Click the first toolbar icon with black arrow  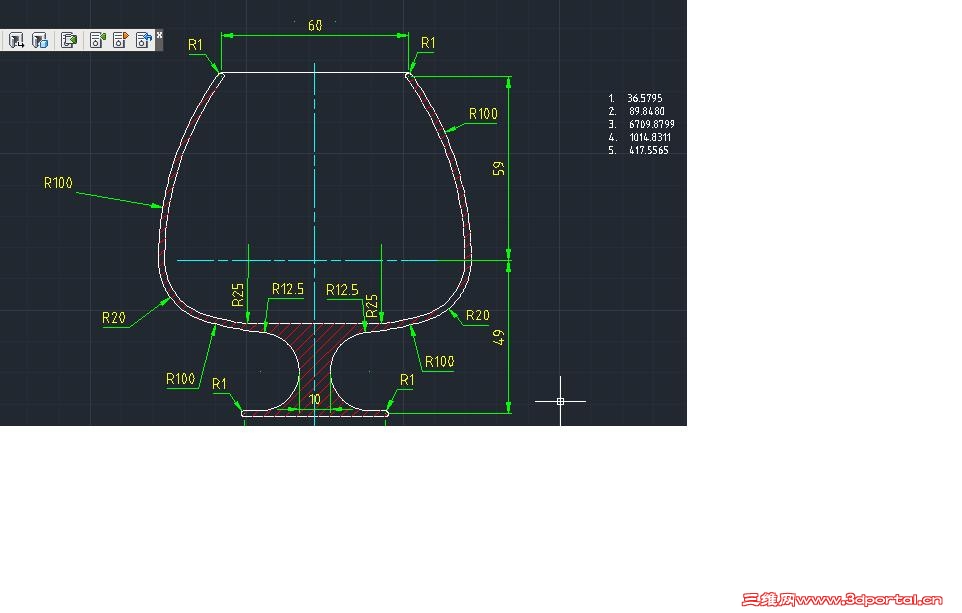tap(17, 40)
